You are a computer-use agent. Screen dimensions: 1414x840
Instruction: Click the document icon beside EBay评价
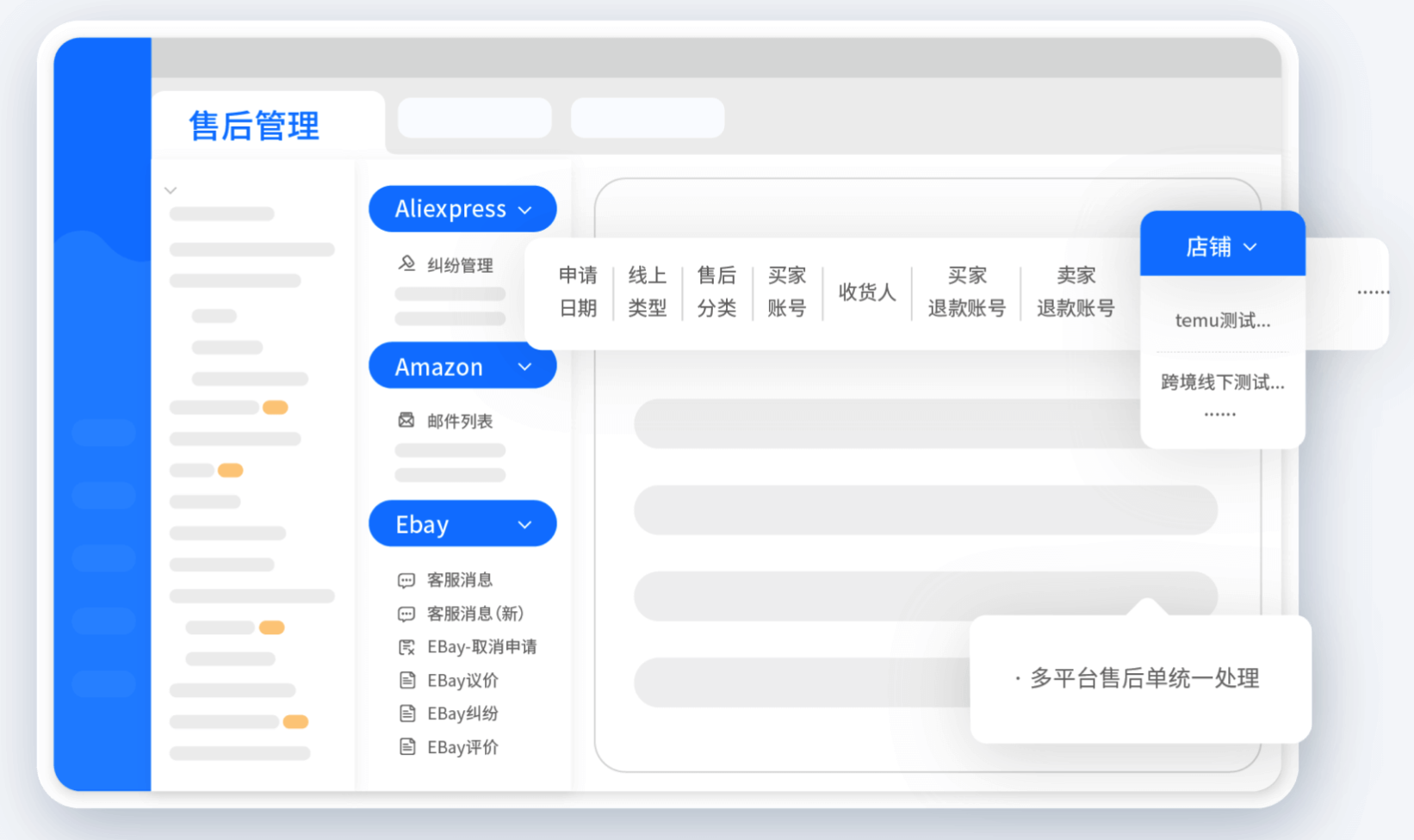coord(406,747)
